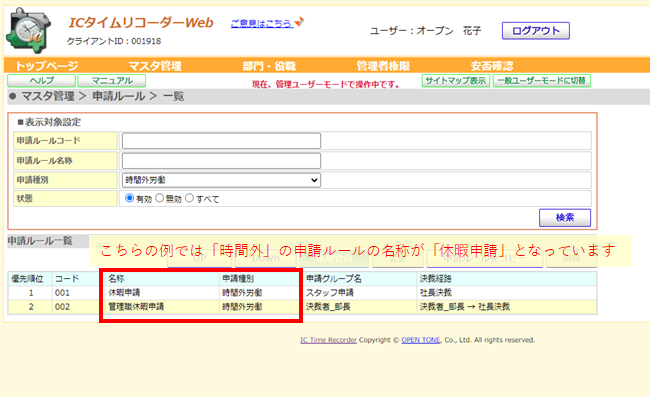Focus the 申請ルール名称 input field
The width and height of the screenshot is (650, 397).
[221, 161]
